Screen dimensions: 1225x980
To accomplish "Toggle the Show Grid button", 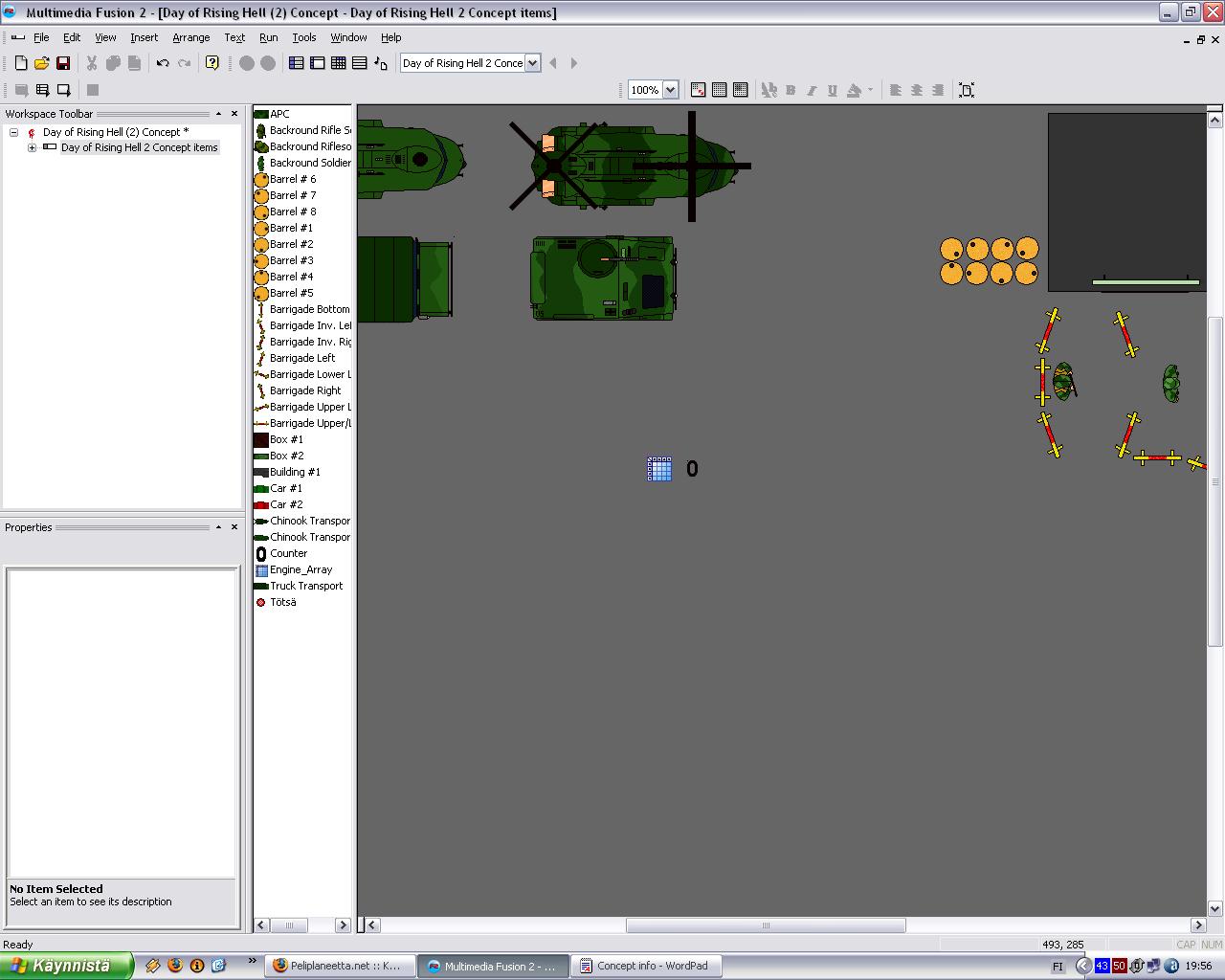I will point(720,90).
